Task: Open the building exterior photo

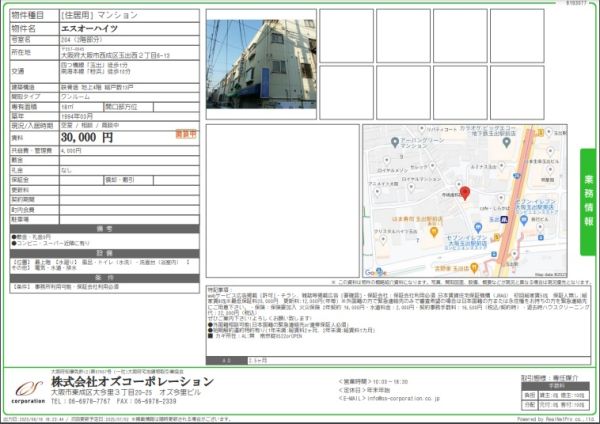Action: click(261, 64)
